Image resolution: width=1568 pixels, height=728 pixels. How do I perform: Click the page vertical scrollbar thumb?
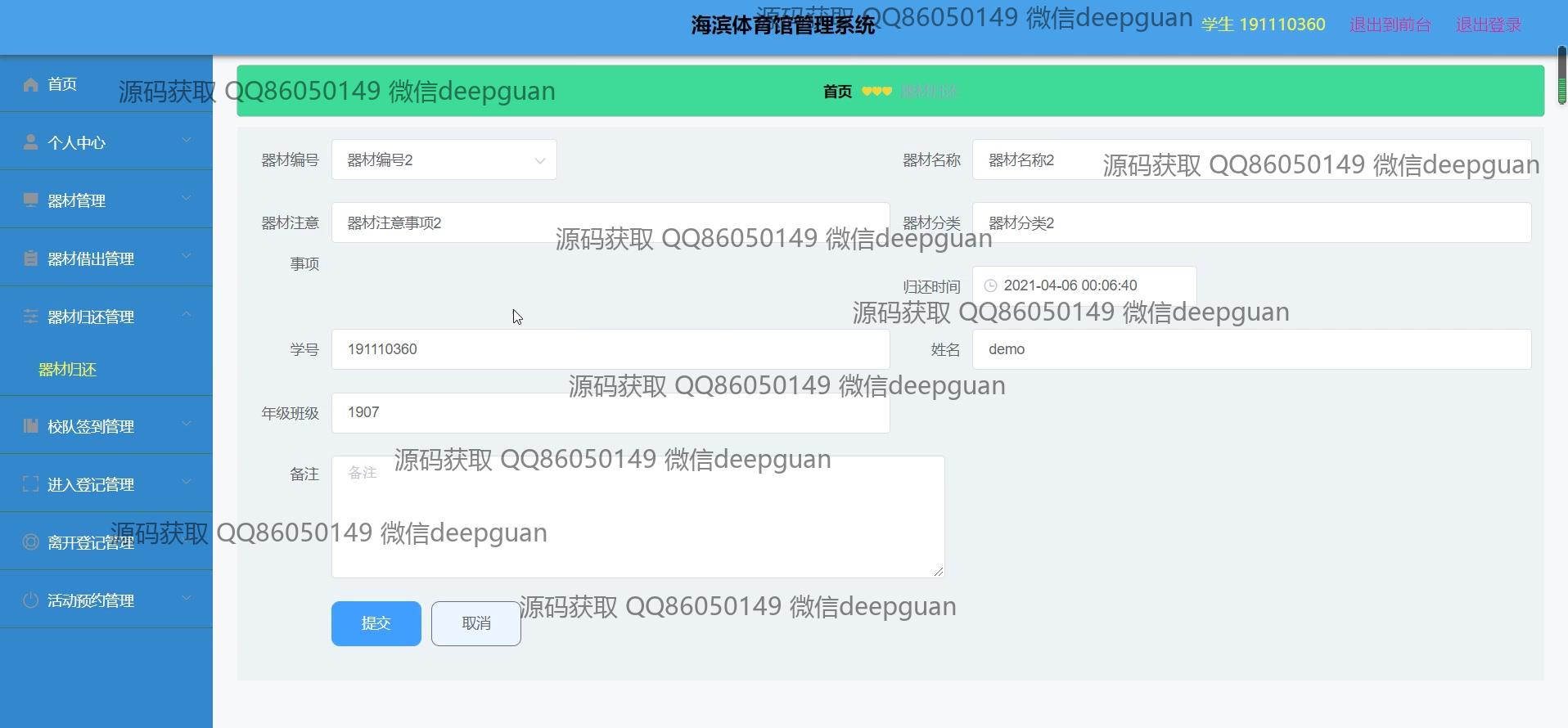click(1562, 75)
